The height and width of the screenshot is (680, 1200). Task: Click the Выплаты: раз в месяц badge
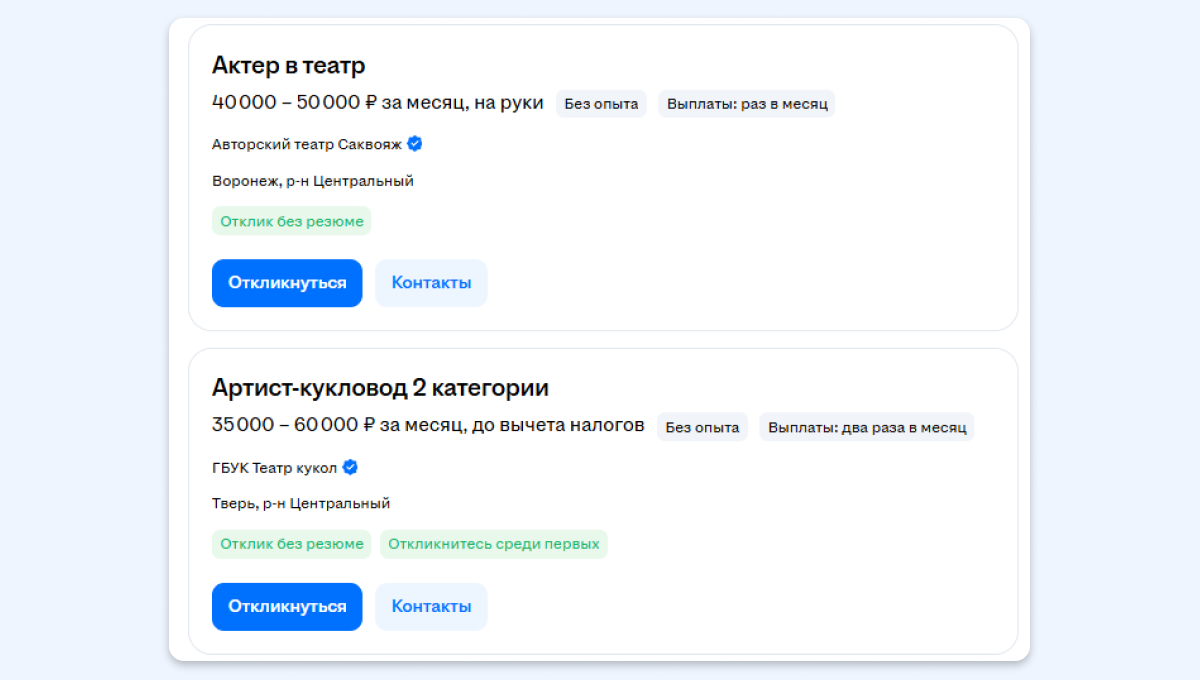[746, 104]
